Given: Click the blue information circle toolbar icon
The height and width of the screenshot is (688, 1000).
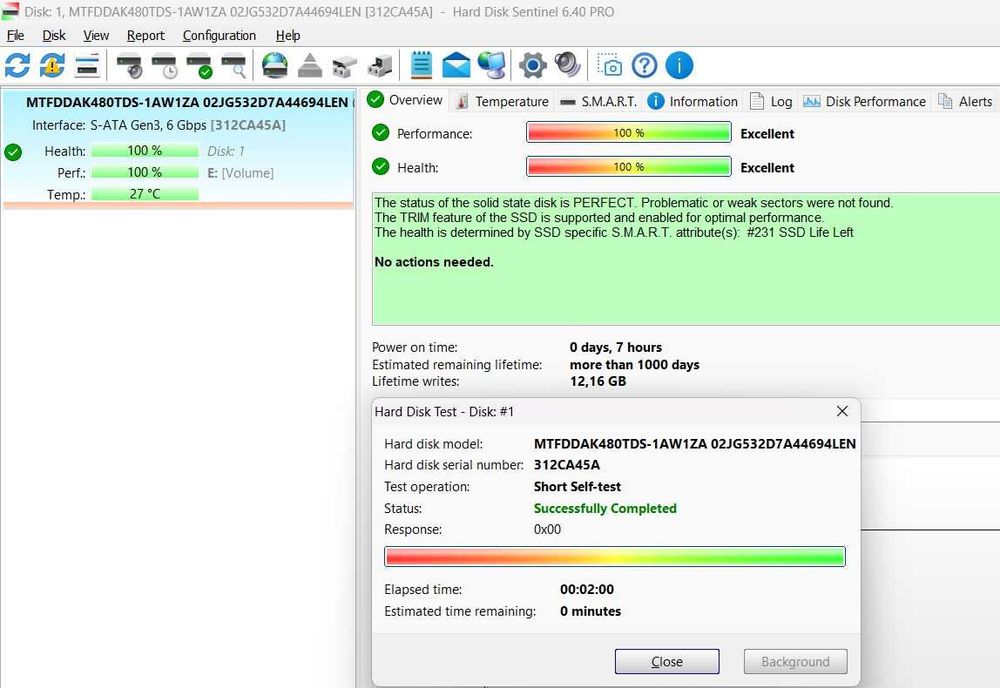Looking at the screenshot, I should (x=679, y=65).
